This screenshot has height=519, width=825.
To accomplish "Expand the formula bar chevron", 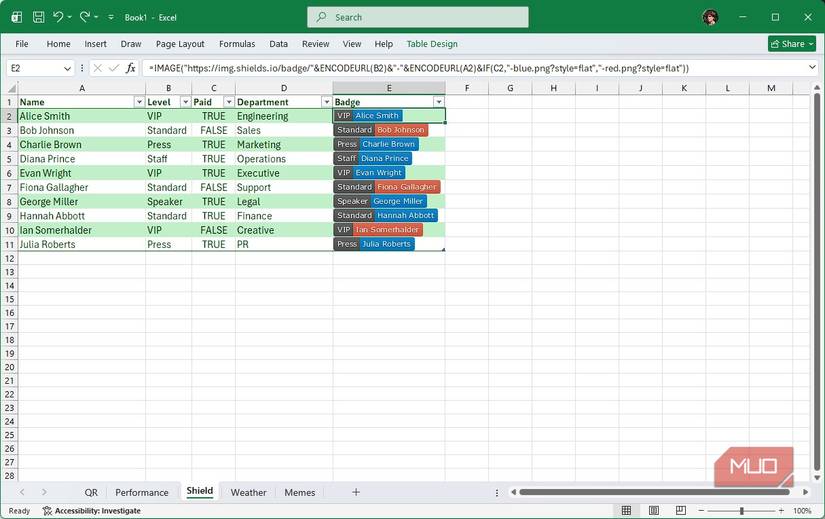I will (x=812, y=68).
